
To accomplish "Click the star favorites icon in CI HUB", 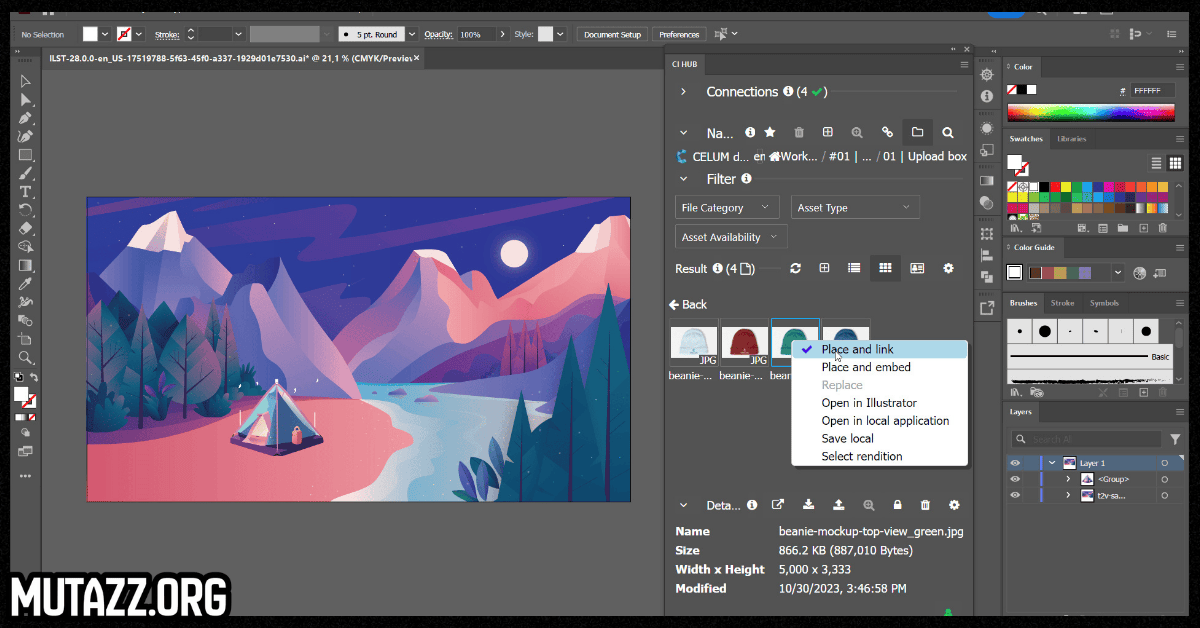I will 770,132.
